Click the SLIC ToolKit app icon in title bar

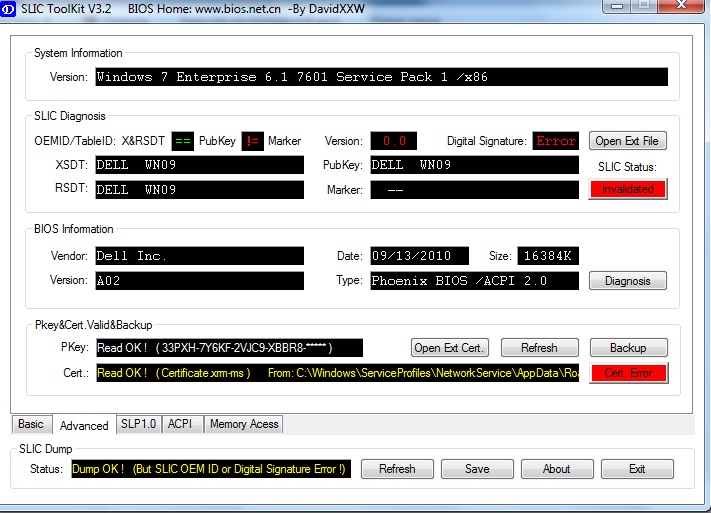coord(8,9)
